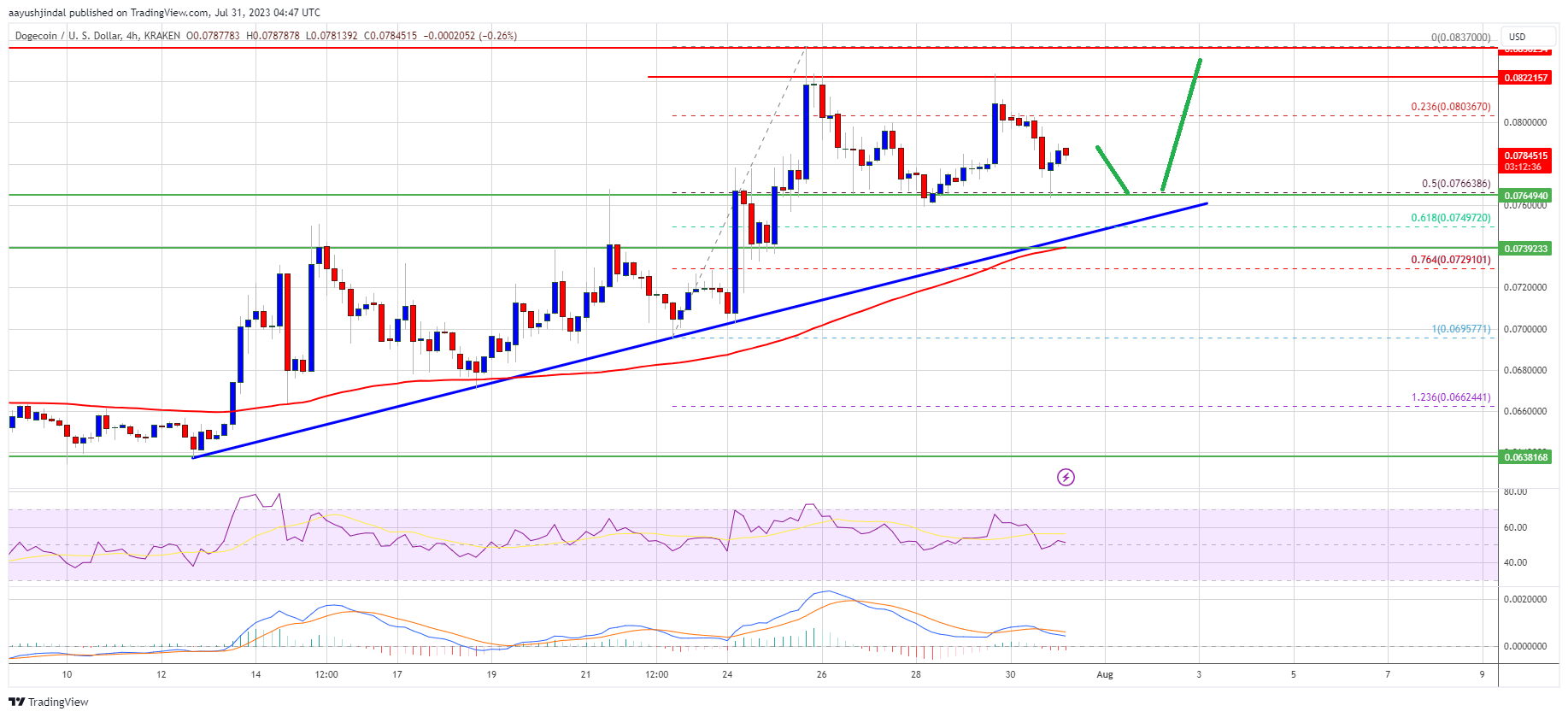Click the green 0.0739233 support price label
1568x717 pixels.
coord(1525,249)
